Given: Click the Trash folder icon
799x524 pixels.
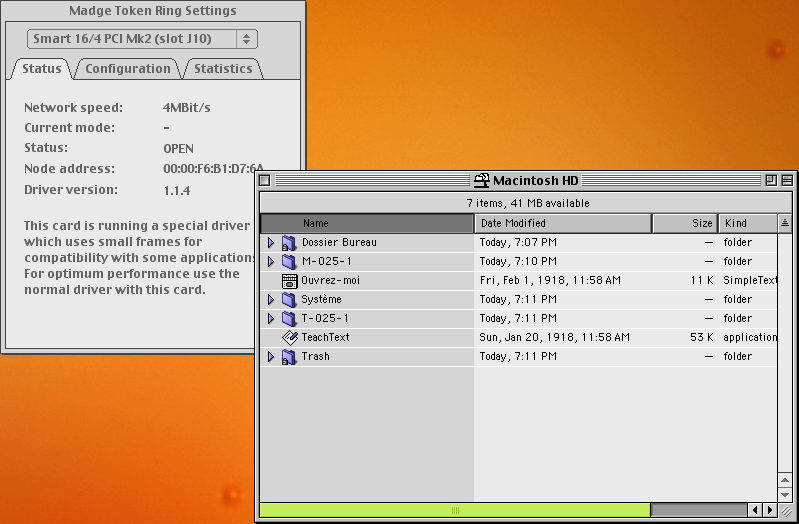Looking at the screenshot, I should 289,357.
